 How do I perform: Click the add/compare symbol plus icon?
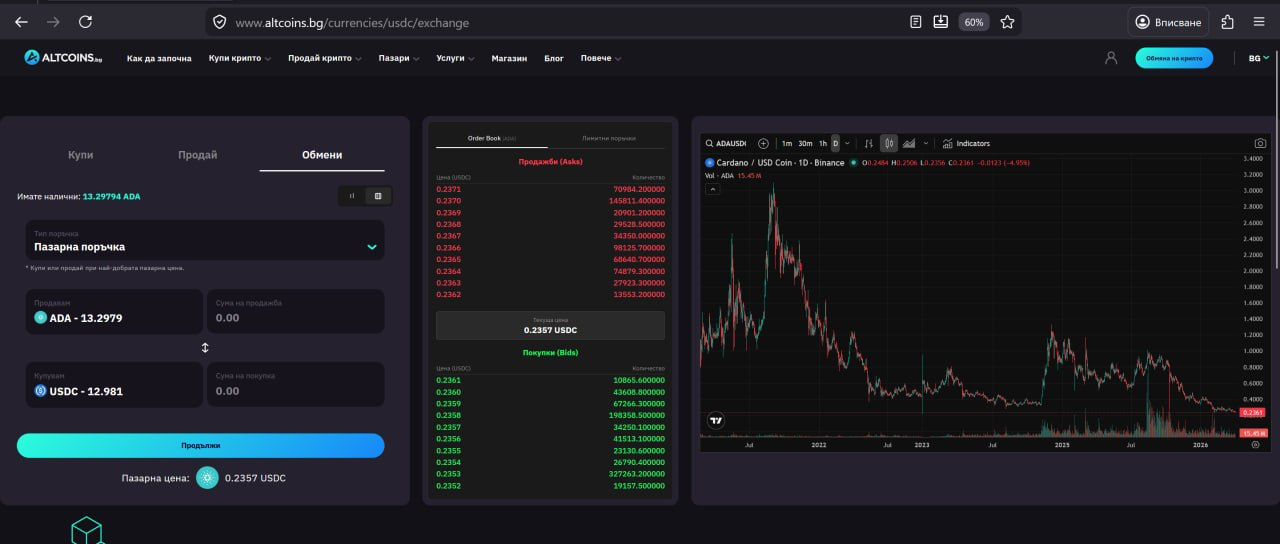pos(763,143)
